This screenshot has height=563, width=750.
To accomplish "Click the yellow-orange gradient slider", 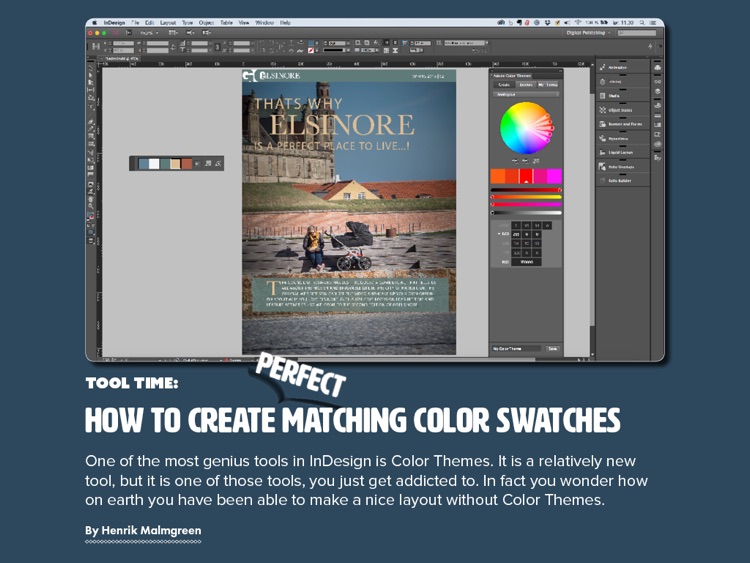I will point(526,197).
